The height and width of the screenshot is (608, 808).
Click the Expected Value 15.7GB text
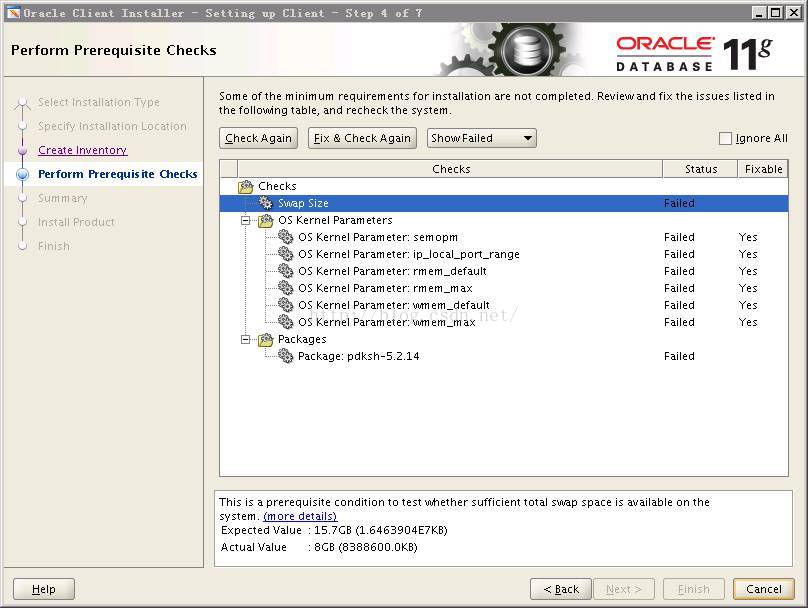pos(334,530)
